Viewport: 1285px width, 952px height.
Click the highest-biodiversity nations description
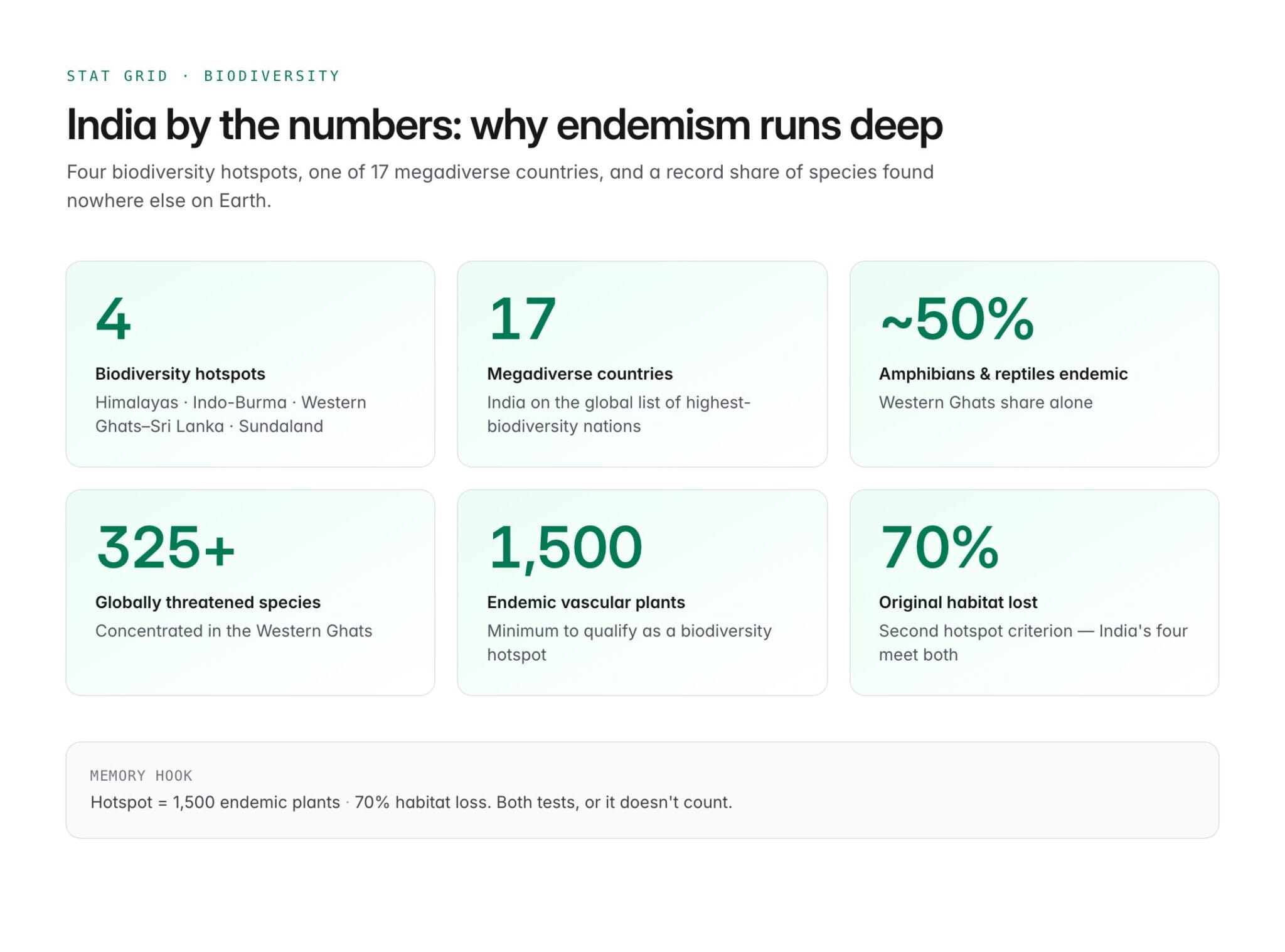pyautogui.click(x=619, y=414)
